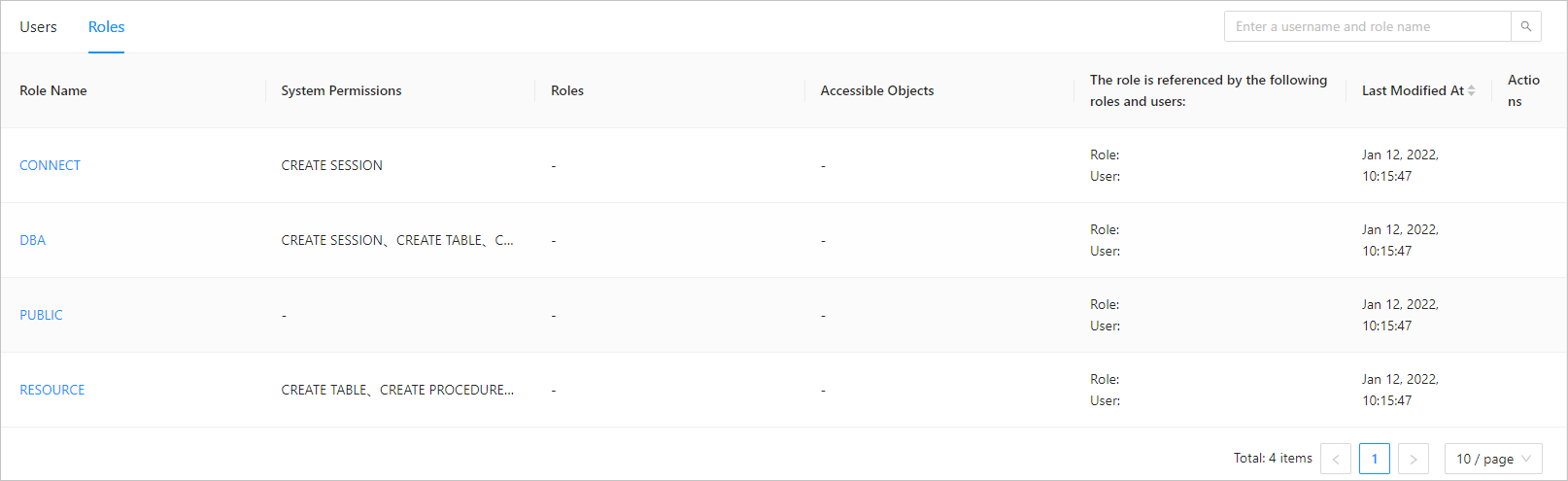Sort by Last Modified At arrows

[x=1472, y=90]
